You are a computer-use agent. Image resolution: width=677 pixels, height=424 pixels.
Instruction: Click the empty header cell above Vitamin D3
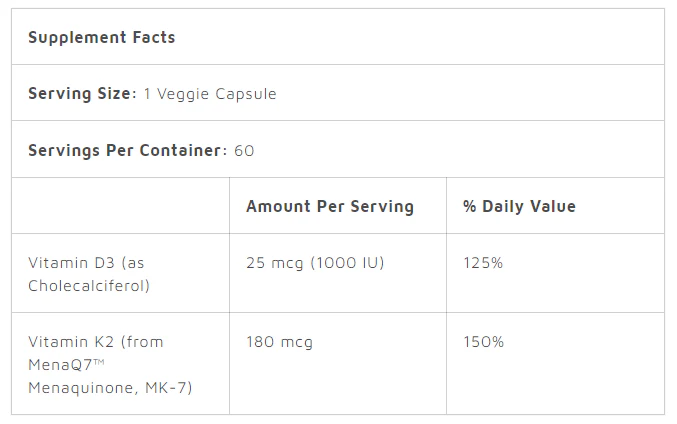(x=120, y=206)
